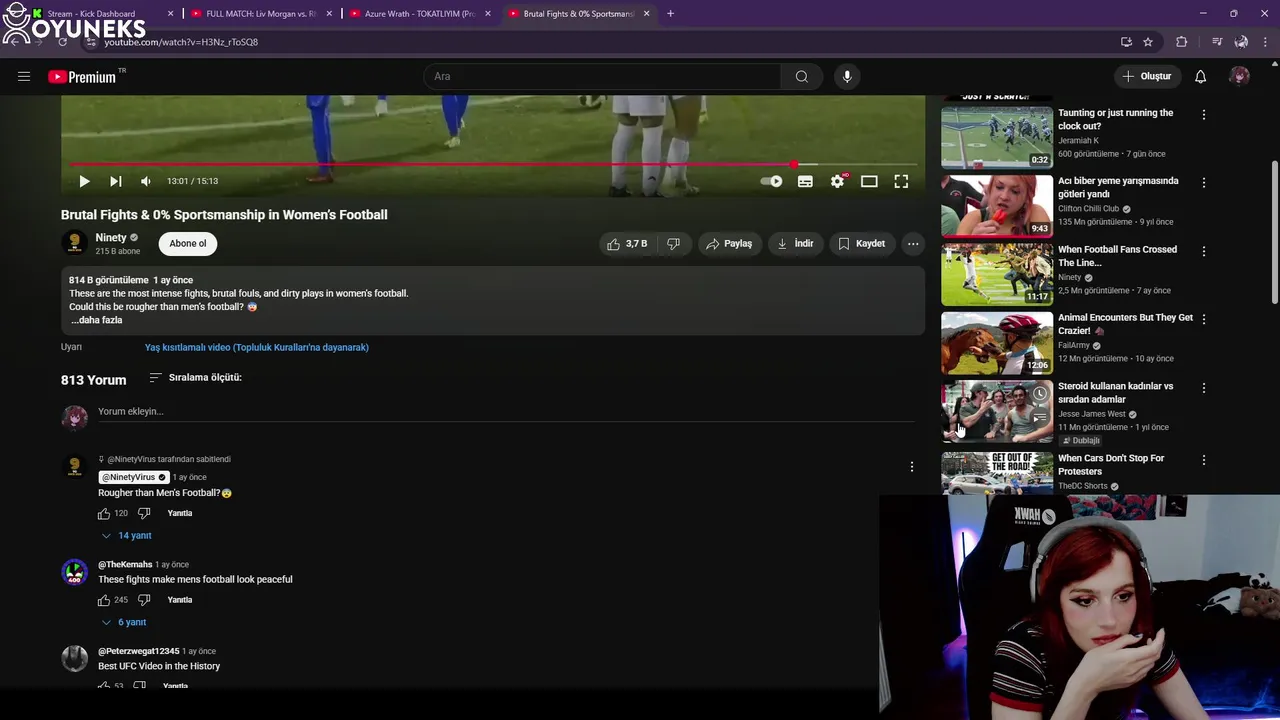This screenshot has width=1280, height=720.
Task: Dislike TheKemahs comment
Action: (x=144, y=600)
